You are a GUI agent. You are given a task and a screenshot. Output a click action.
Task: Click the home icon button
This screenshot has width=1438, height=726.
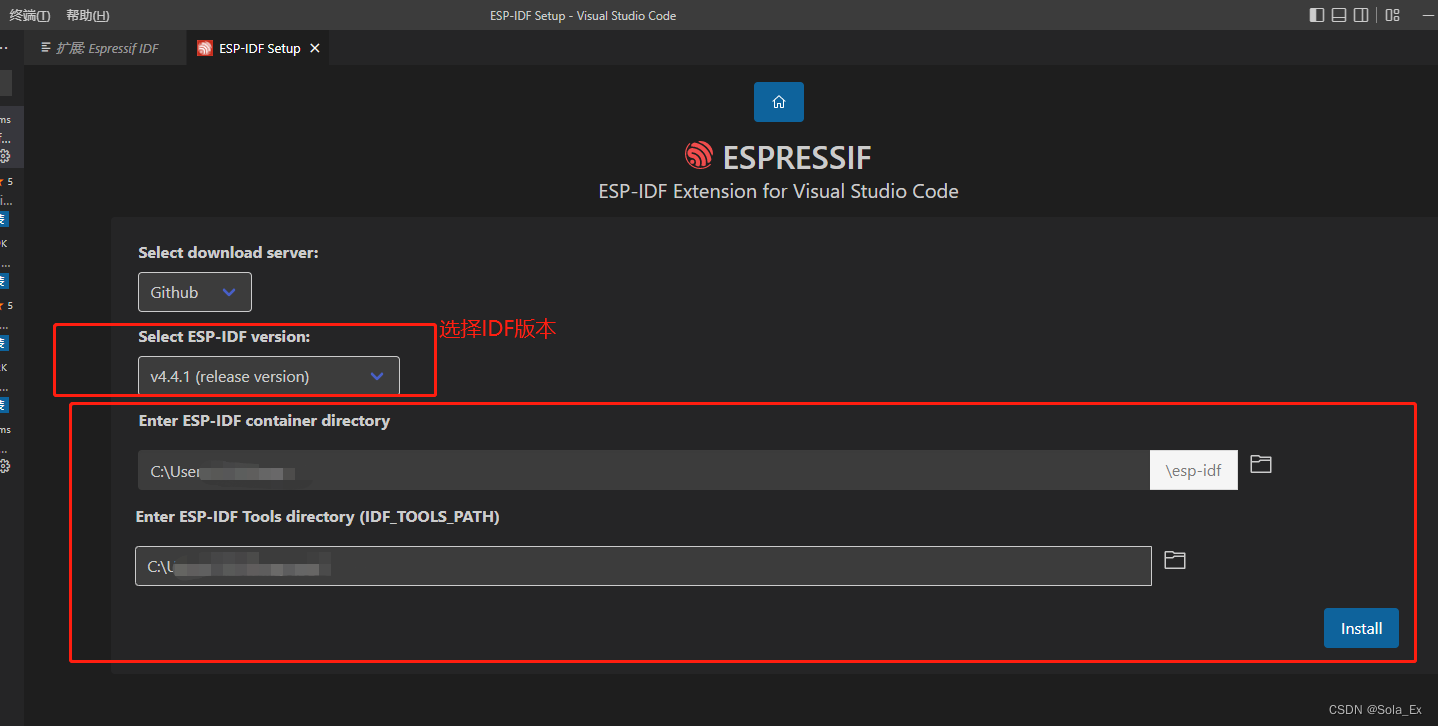pos(779,102)
